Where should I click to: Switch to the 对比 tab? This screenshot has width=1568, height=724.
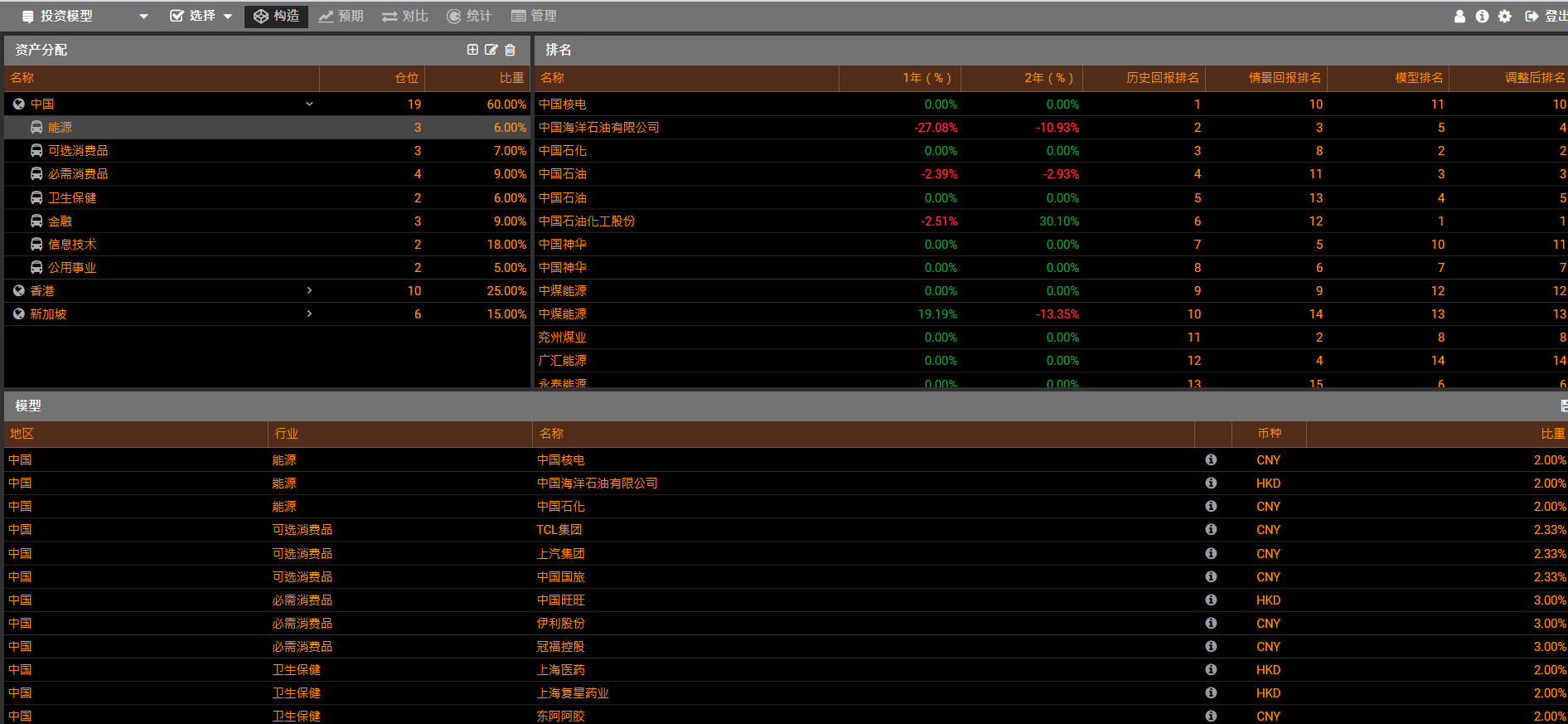pos(405,16)
